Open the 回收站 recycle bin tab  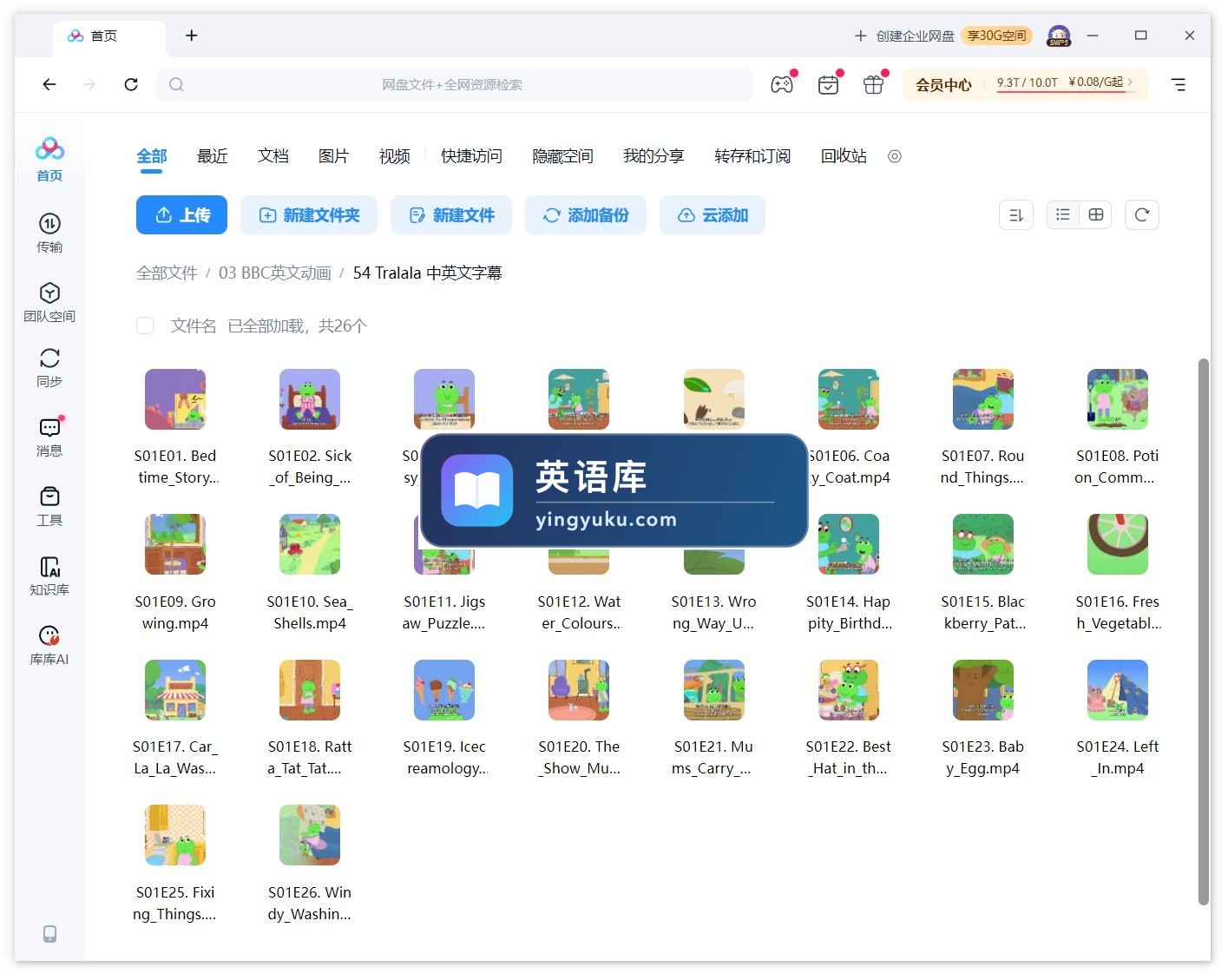click(844, 156)
